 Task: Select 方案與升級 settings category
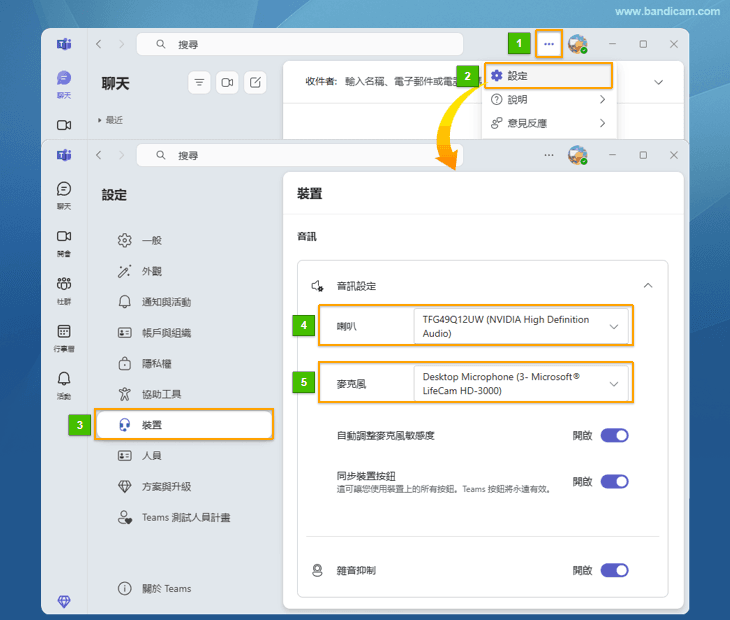(184, 486)
